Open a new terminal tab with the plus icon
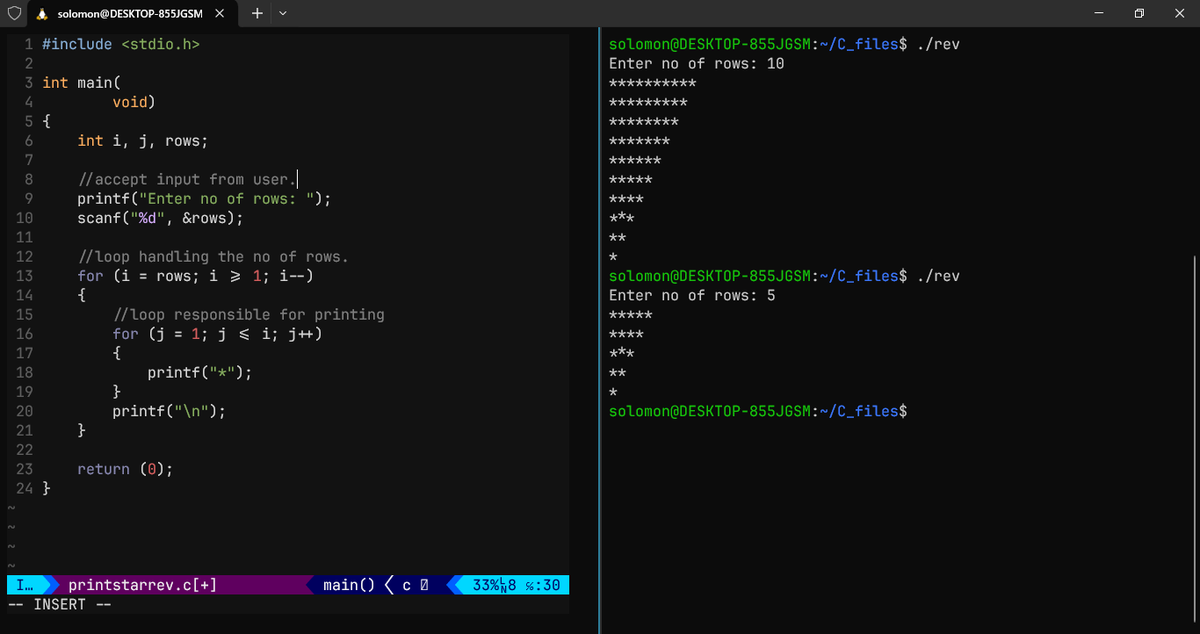 pos(256,14)
